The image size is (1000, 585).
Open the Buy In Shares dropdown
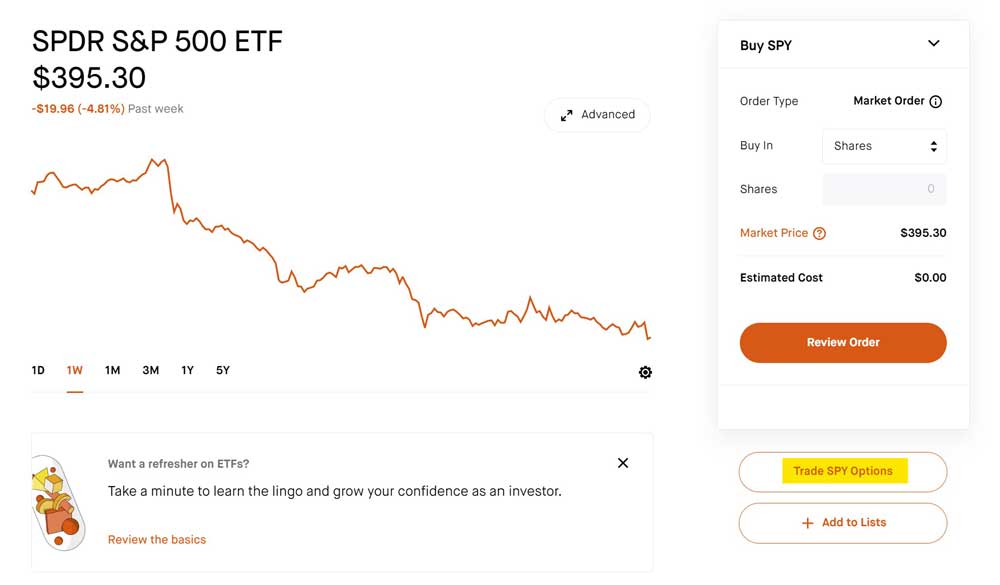pyautogui.click(x=884, y=146)
